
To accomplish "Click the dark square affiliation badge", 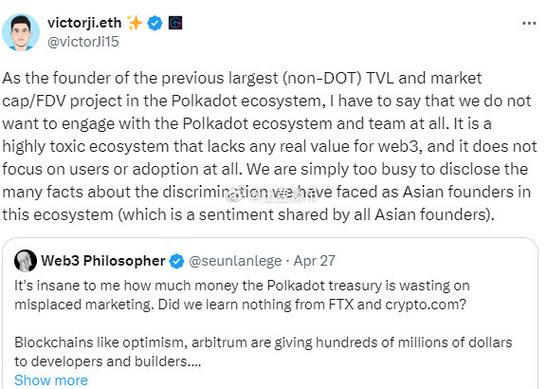I will tap(175, 23).
